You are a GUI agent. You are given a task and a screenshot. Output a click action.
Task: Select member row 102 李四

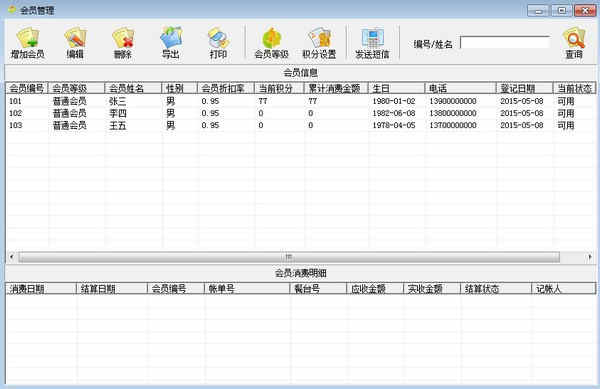(300, 113)
